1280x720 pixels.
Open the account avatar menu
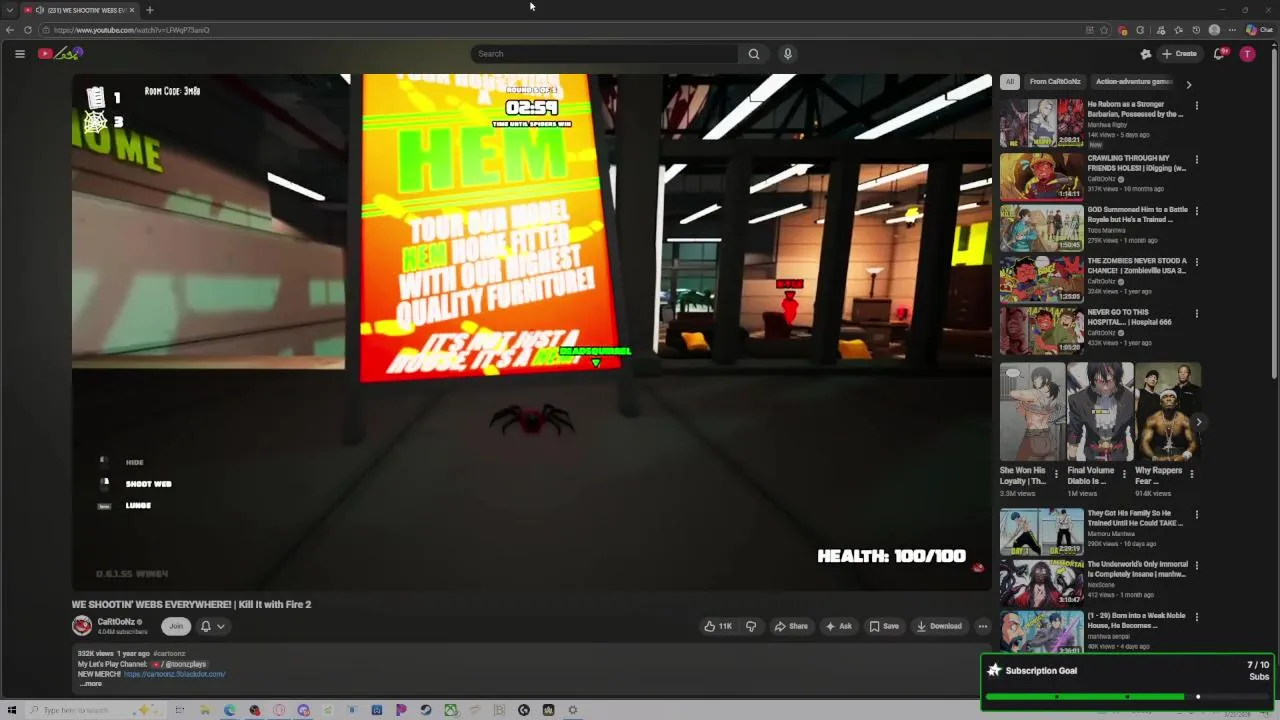1247,54
